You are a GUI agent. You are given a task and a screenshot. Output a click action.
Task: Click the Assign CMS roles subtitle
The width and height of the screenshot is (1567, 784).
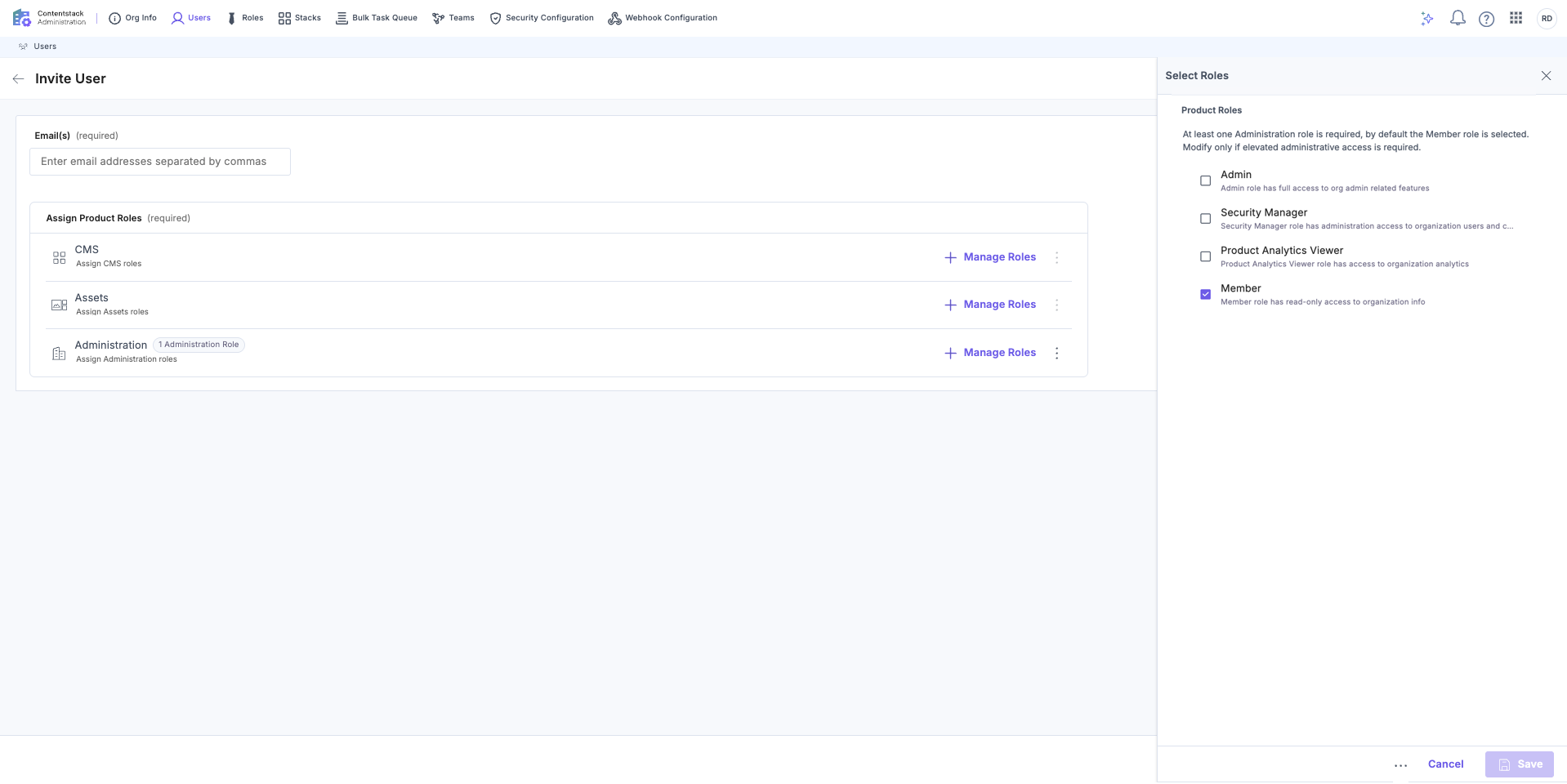109,264
